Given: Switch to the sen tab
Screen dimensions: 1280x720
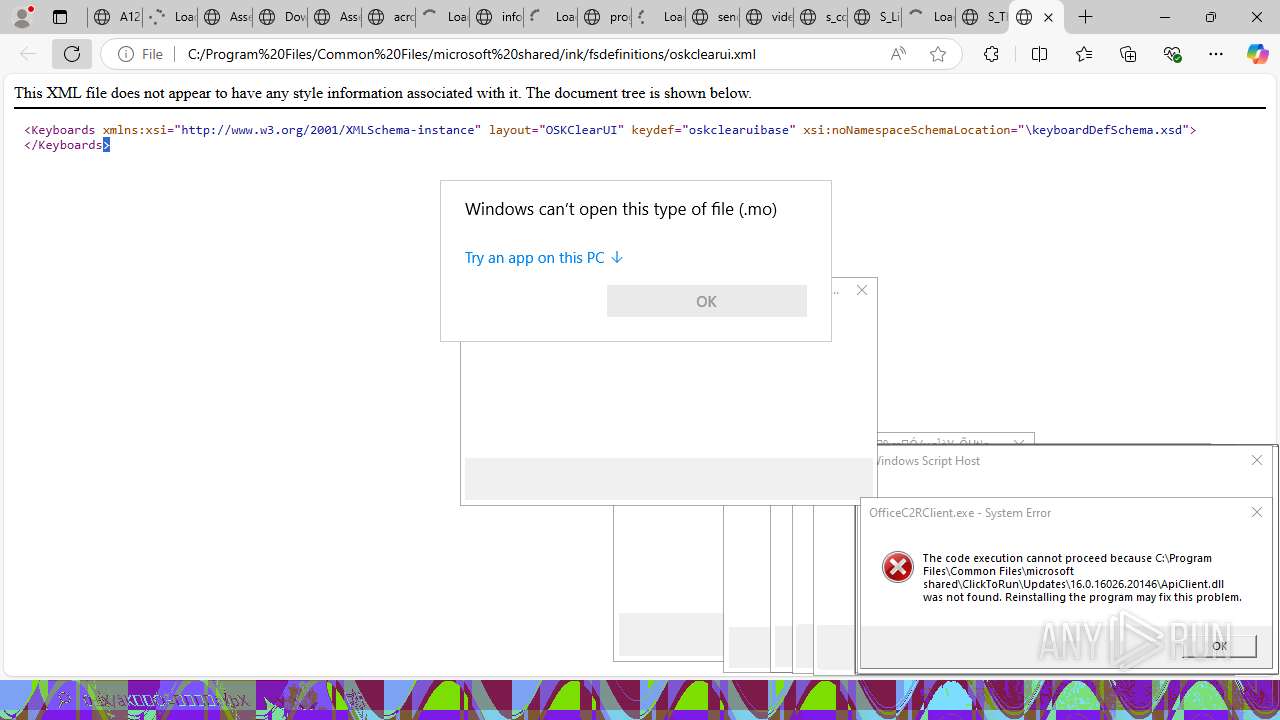Looking at the screenshot, I should point(713,17).
